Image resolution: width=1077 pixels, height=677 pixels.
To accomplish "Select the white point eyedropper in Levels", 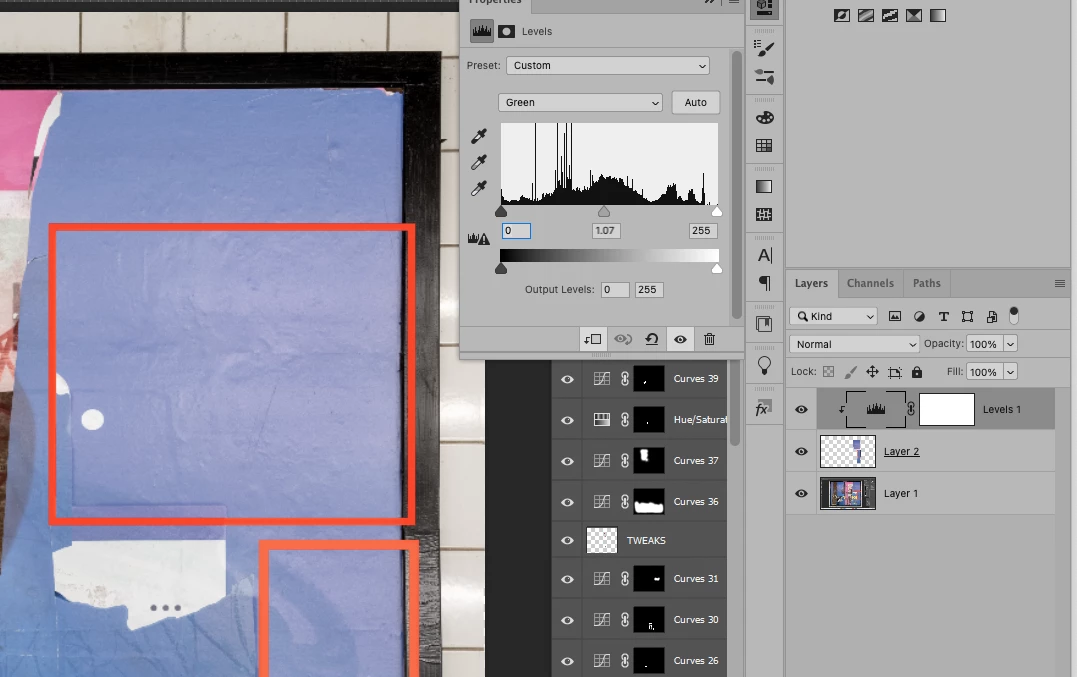I will coord(479,188).
